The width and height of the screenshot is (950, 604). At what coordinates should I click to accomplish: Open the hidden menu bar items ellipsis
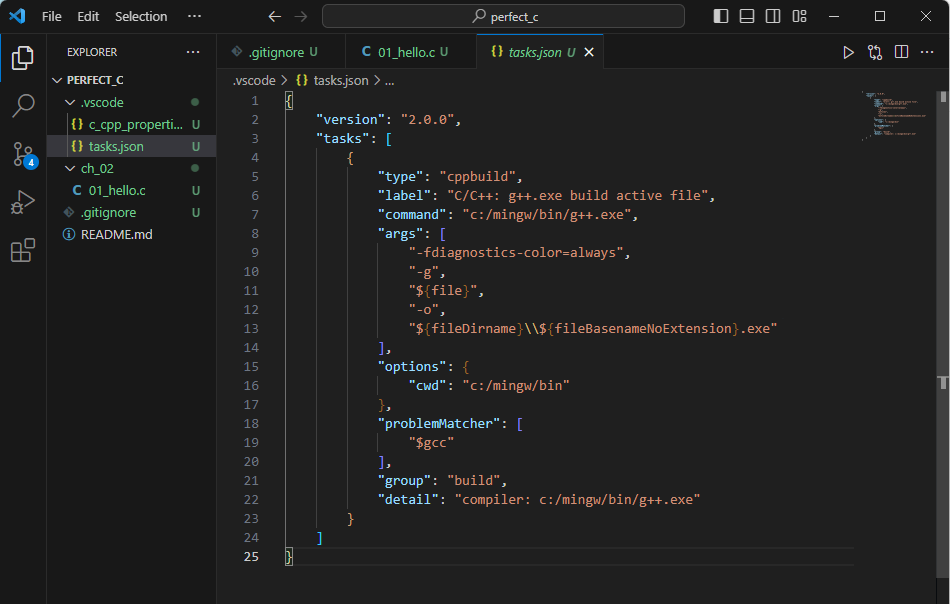coord(194,16)
